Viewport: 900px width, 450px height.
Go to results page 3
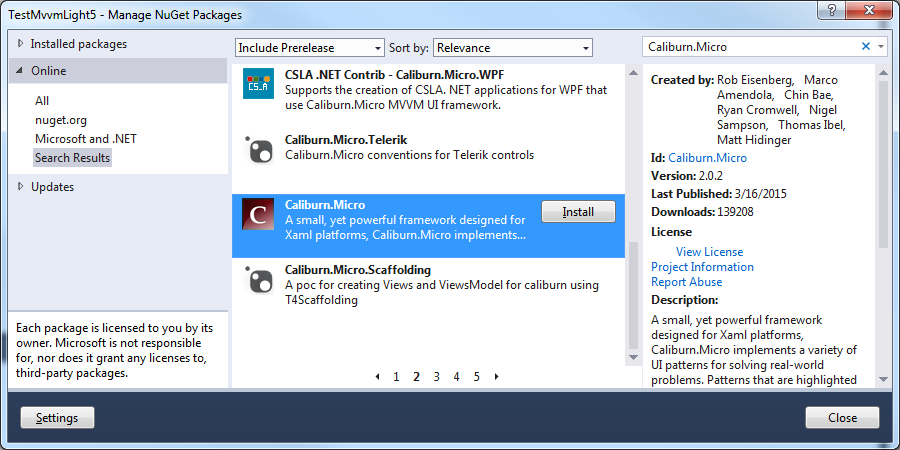436,377
